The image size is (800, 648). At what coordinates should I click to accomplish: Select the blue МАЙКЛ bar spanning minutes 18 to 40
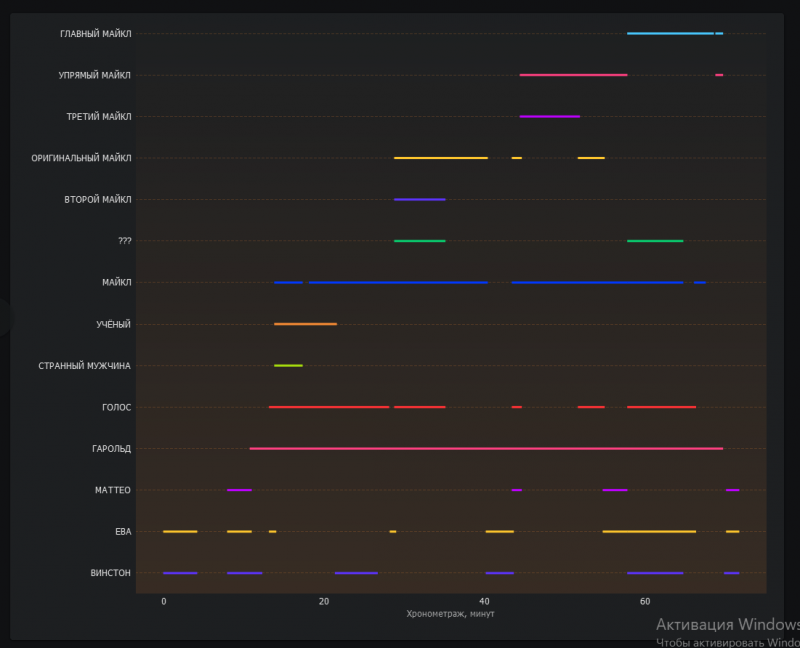click(x=398, y=282)
